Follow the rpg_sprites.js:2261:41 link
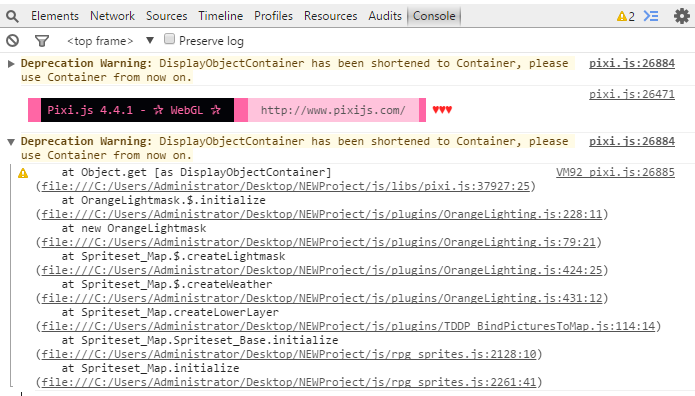This screenshot has width=695, height=396. coord(289,382)
